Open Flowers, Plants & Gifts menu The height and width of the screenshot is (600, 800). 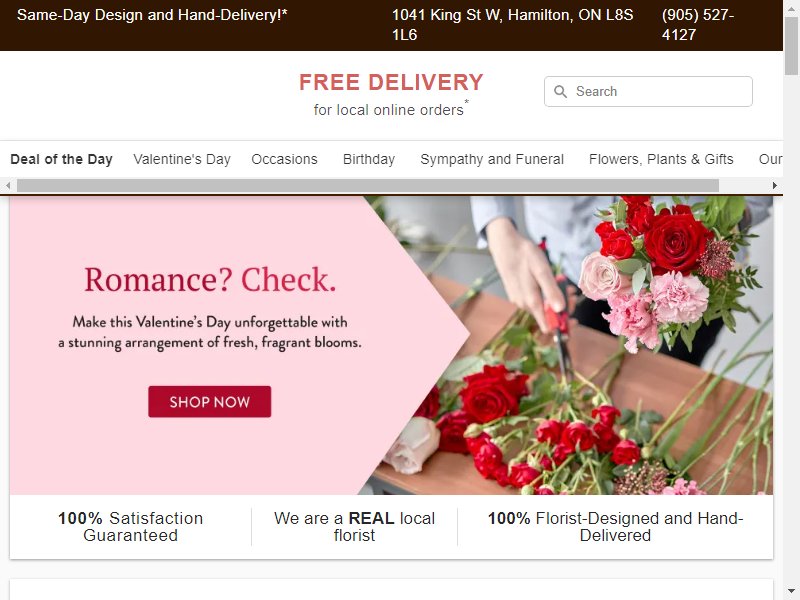point(661,159)
